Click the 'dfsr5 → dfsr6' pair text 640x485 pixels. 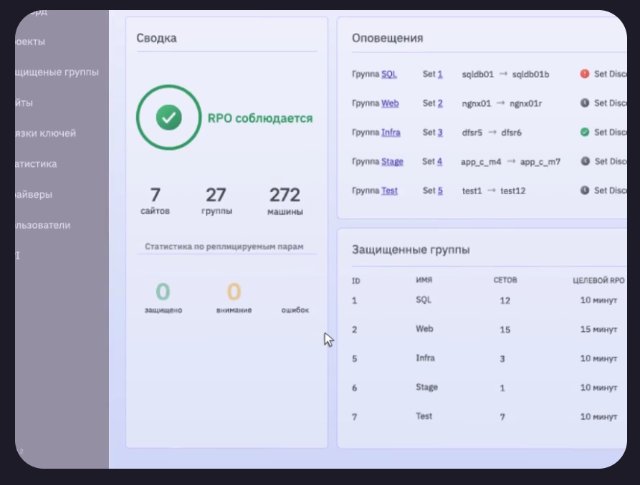[491, 133]
